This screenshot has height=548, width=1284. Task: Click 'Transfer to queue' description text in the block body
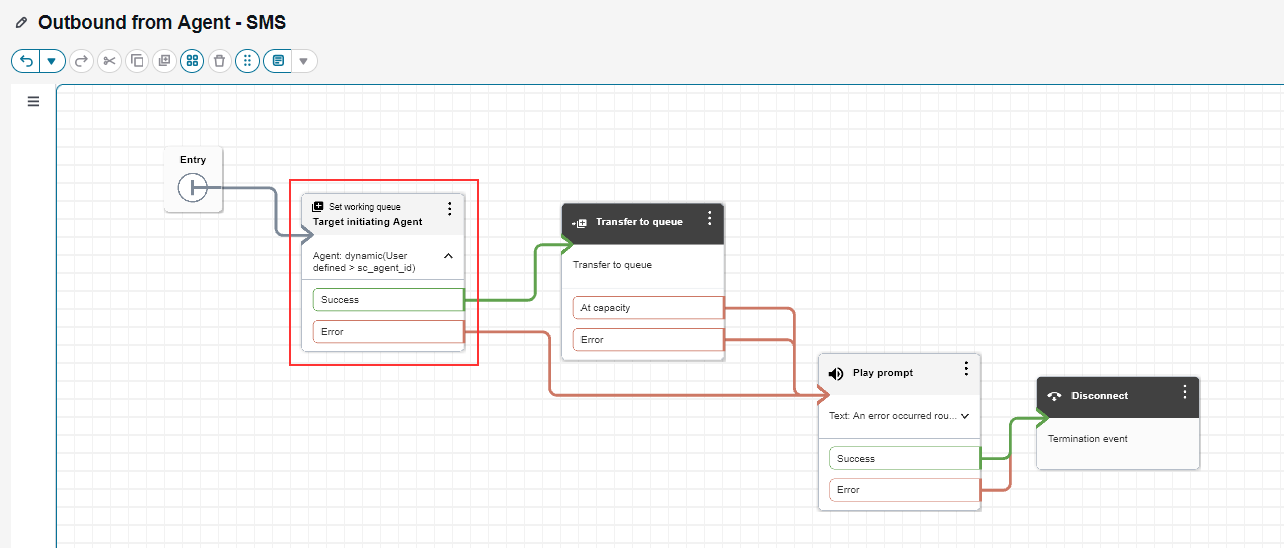point(612,265)
